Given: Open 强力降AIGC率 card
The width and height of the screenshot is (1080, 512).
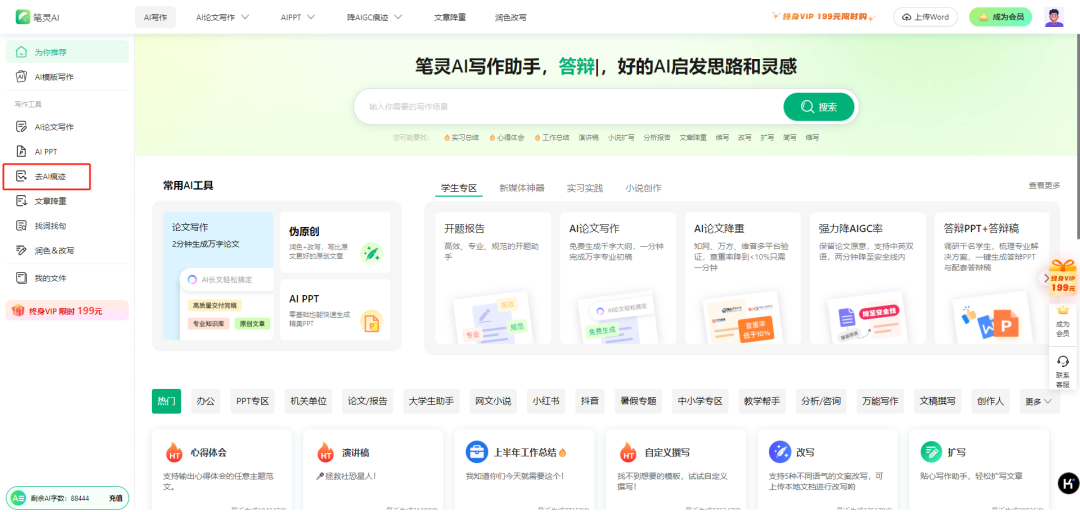Looking at the screenshot, I should click(867, 278).
